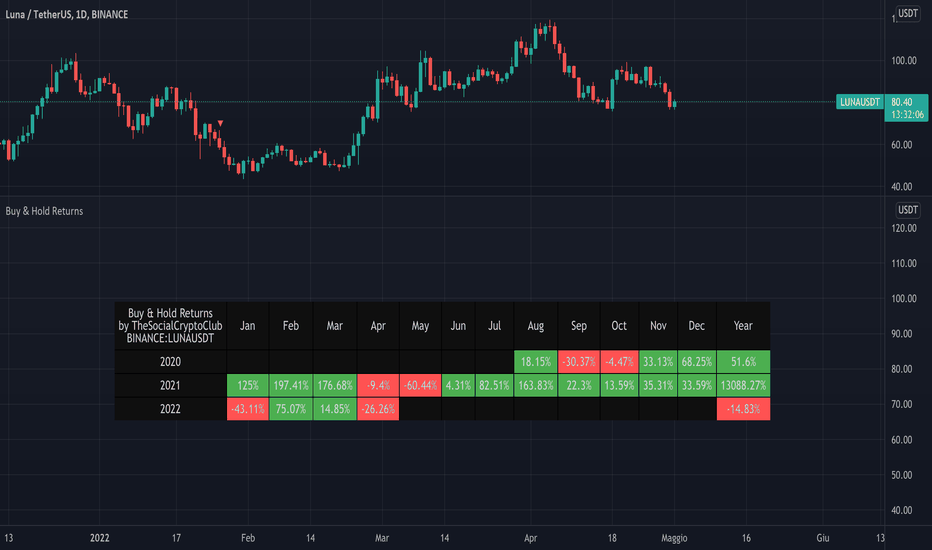Click the -4.47% October 2020 cell
The image size is (932, 550).
click(x=619, y=362)
